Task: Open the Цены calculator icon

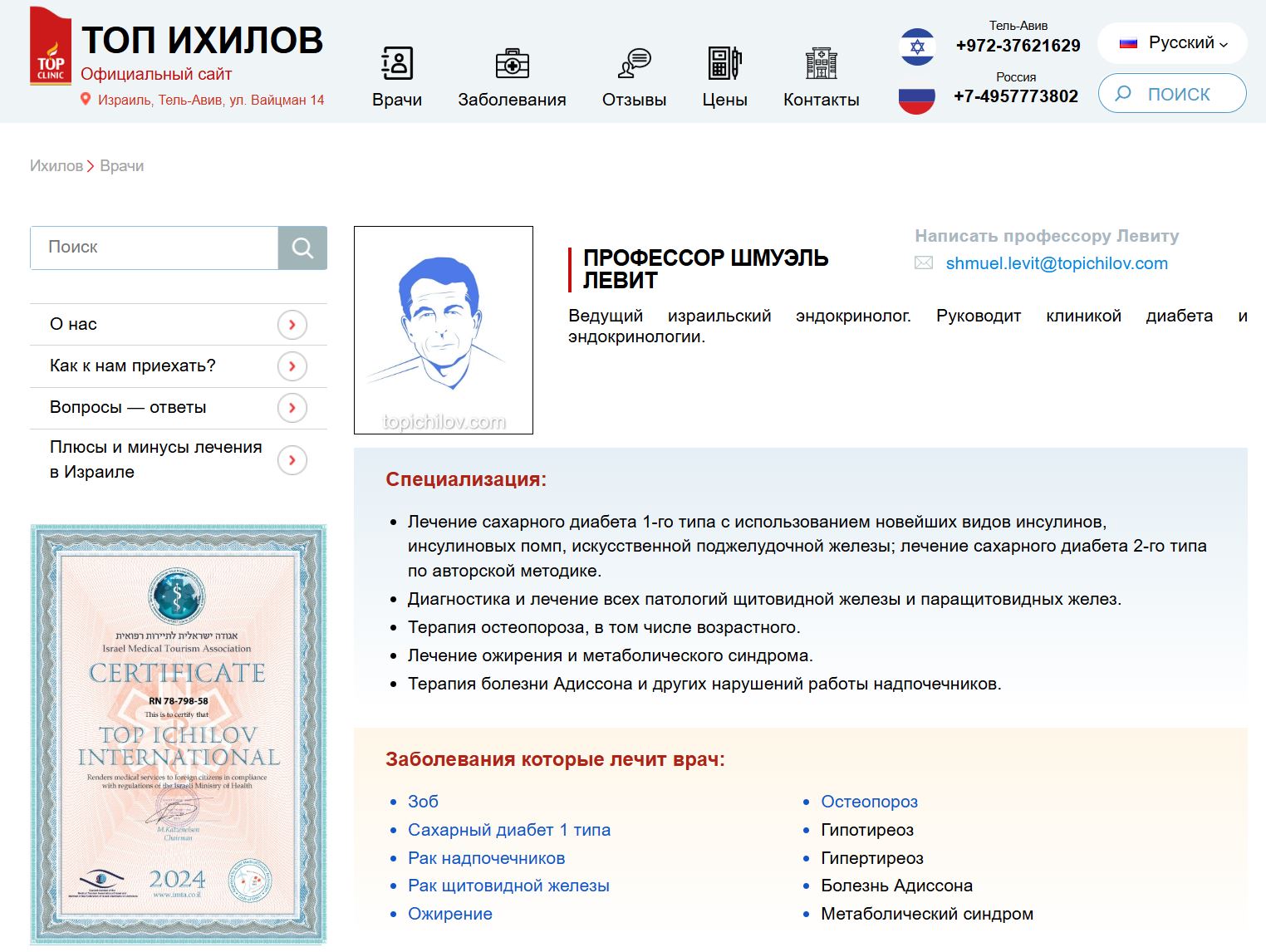Action: coord(724,63)
